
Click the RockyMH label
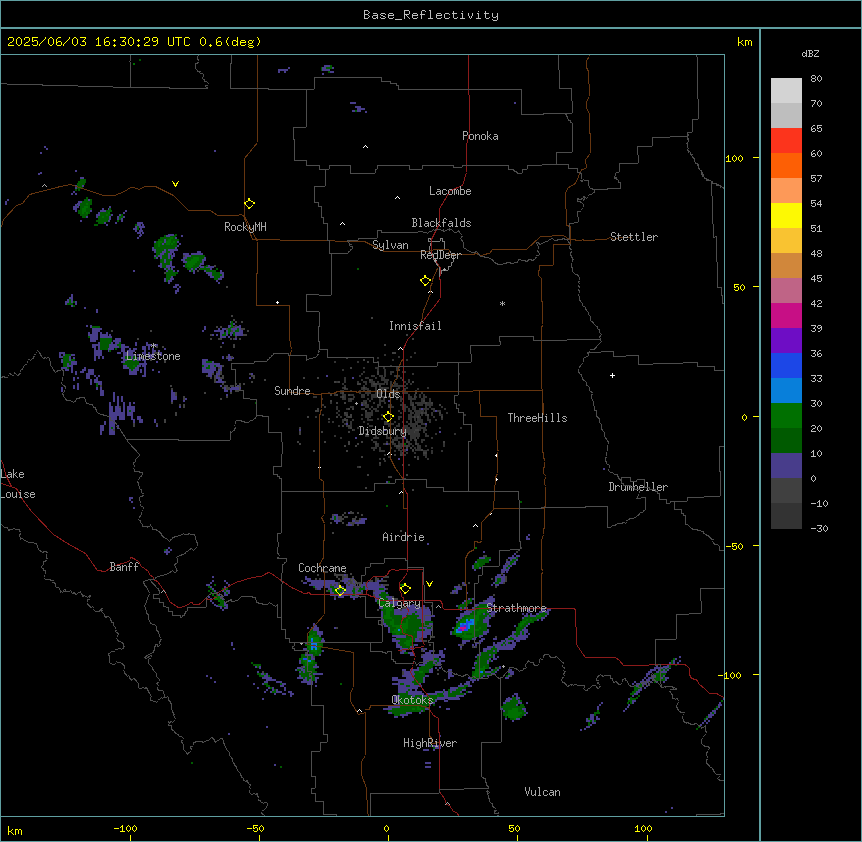click(x=245, y=227)
